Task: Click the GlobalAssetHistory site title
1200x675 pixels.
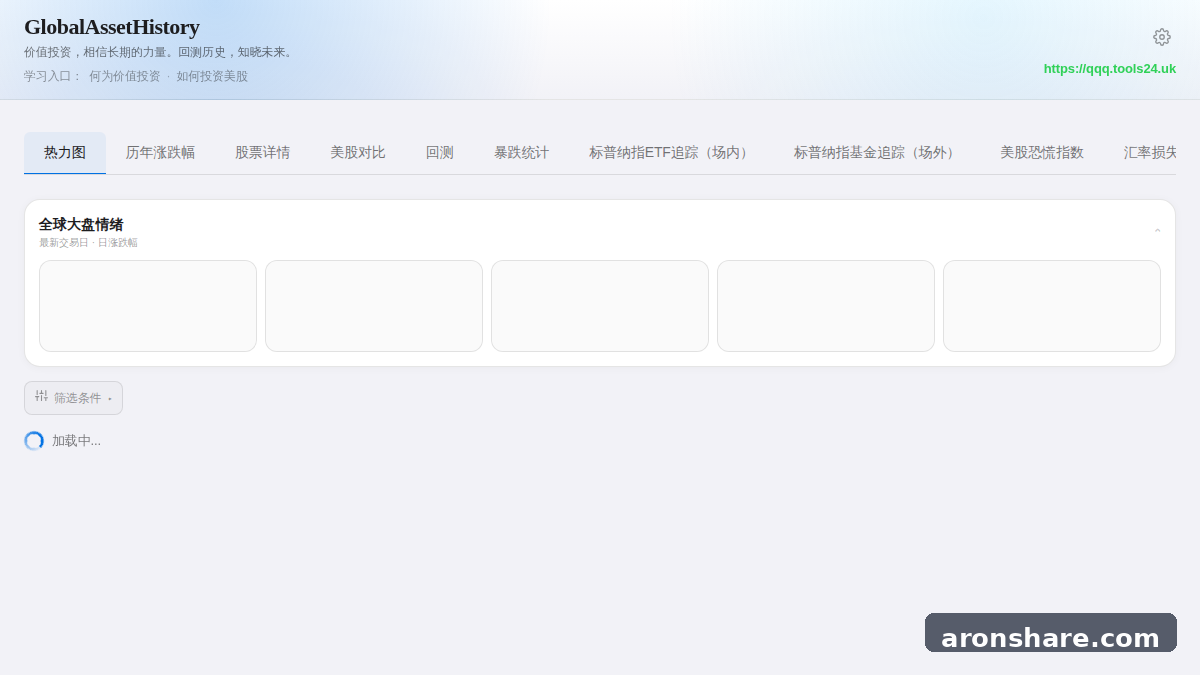Action: point(112,27)
